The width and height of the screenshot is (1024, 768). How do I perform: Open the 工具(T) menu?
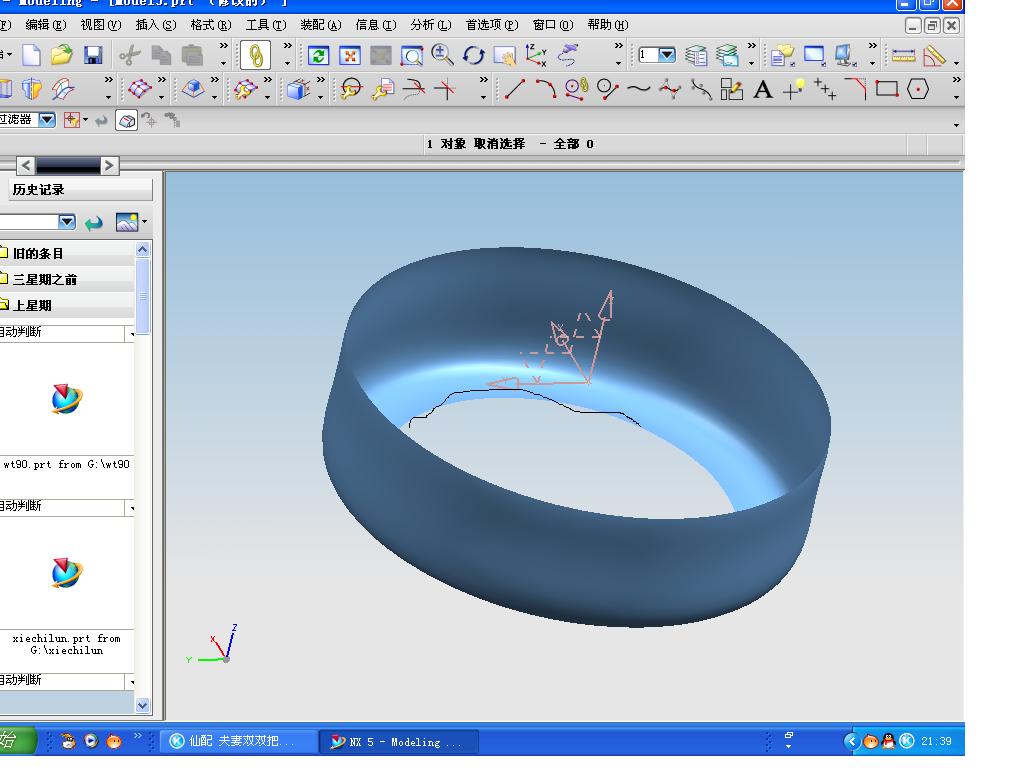tap(266, 25)
